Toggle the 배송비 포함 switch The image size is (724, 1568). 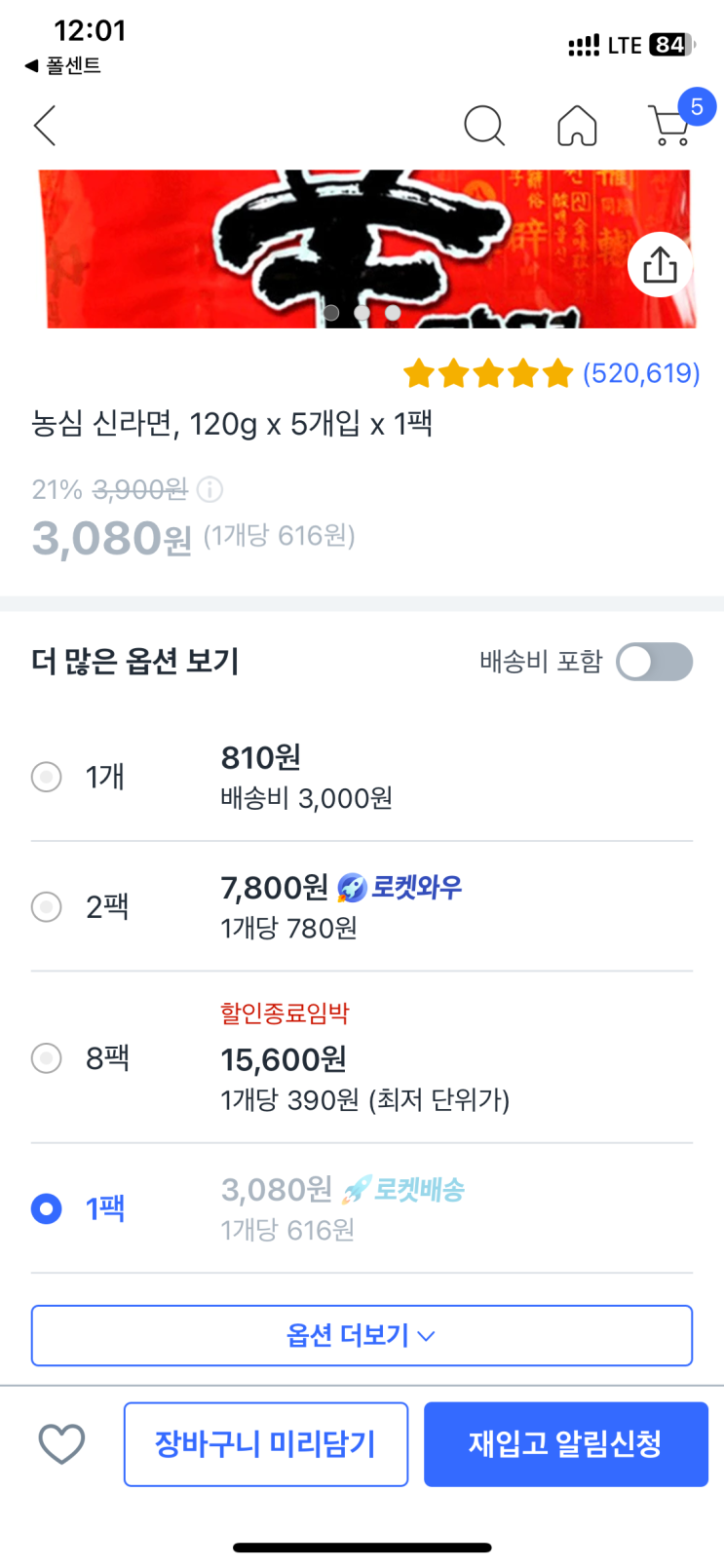(654, 662)
